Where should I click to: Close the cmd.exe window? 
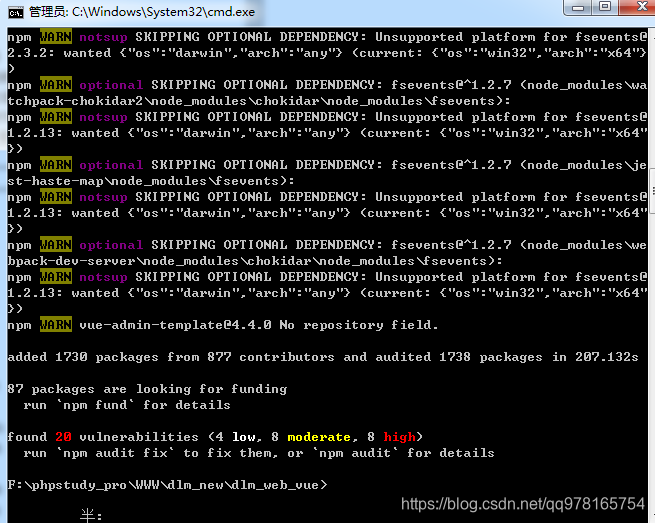[x=637, y=8]
